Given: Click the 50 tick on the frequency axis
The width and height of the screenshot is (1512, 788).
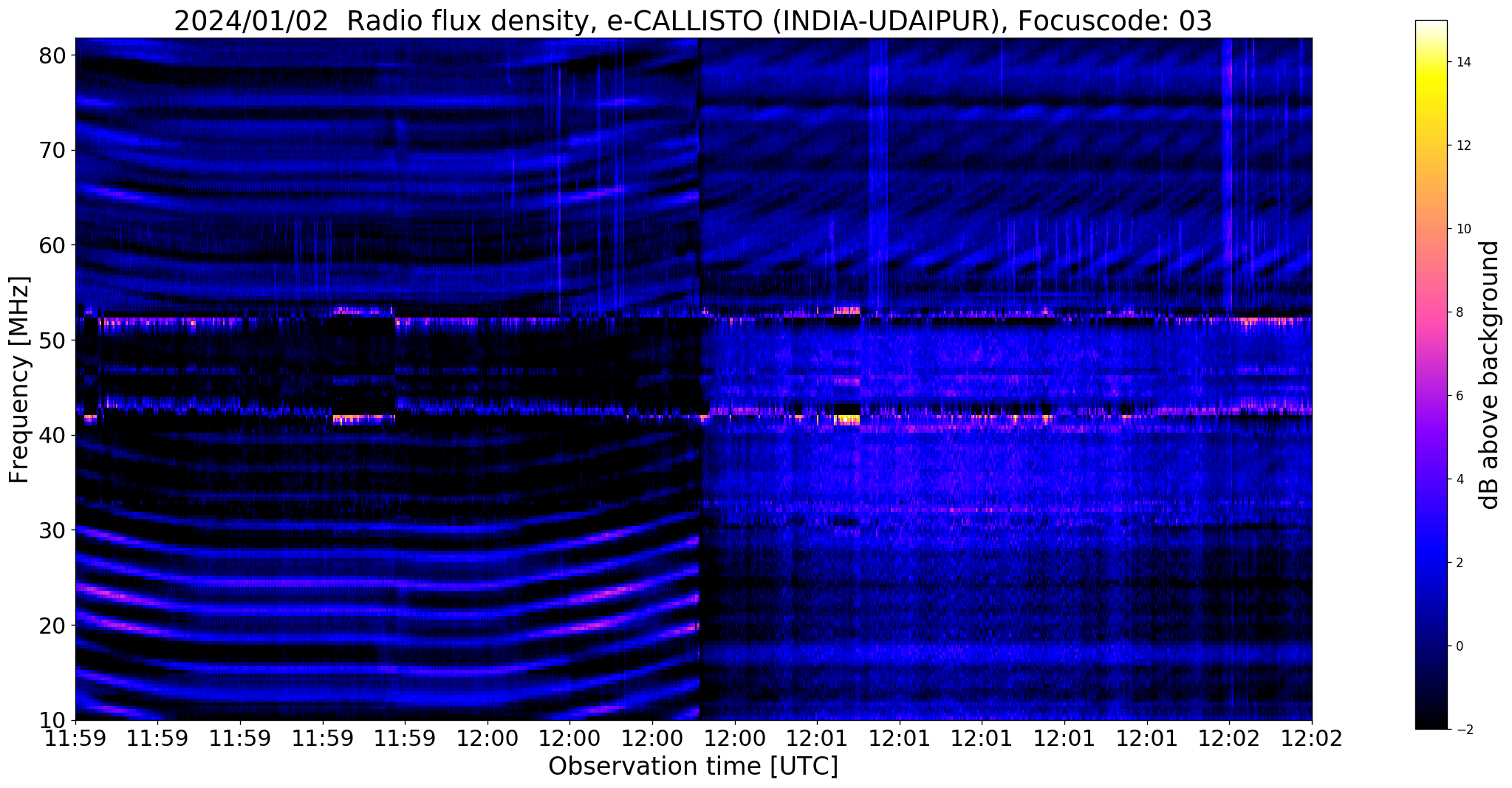Looking at the screenshot, I should click(54, 340).
